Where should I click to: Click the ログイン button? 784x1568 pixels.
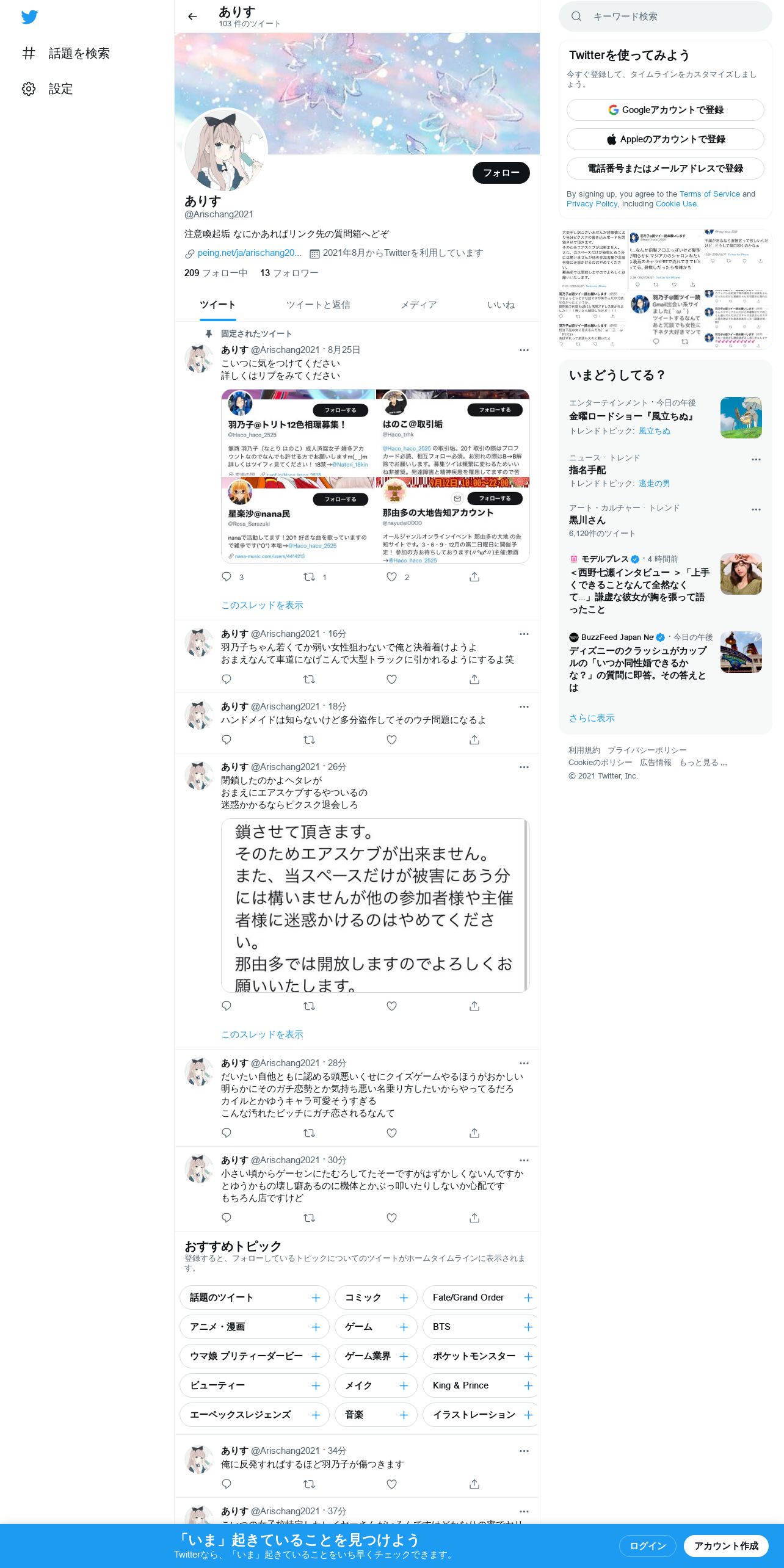(647, 1545)
